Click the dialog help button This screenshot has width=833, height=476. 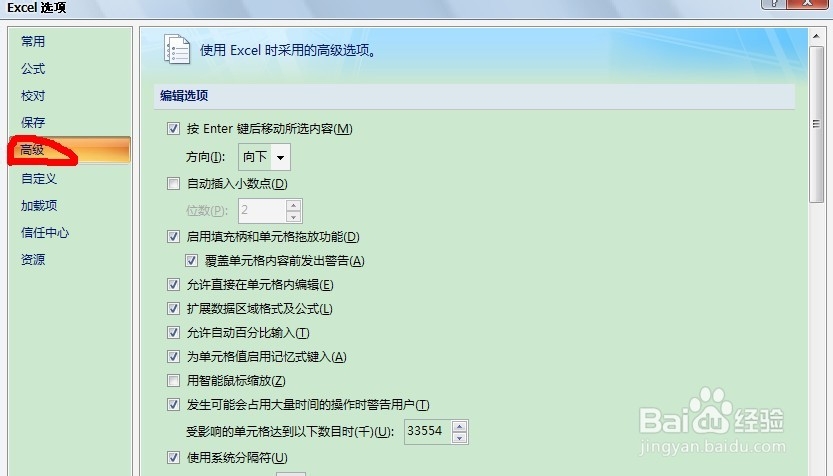click(774, 4)
